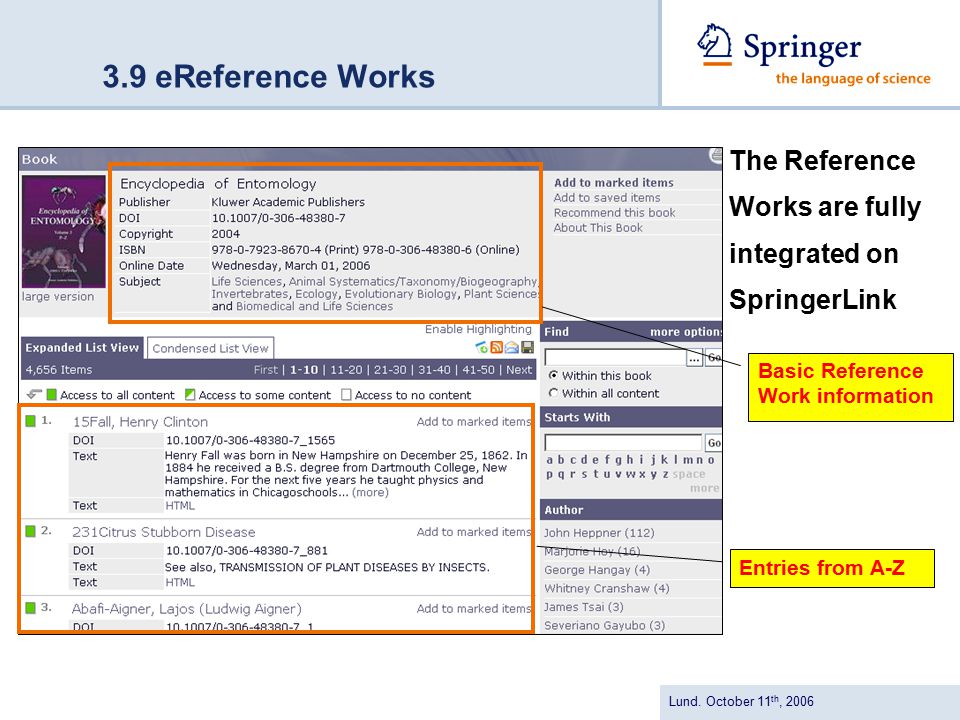Click the green-plus add icon beside RSS
960x720 pixels.
point(482,348)
